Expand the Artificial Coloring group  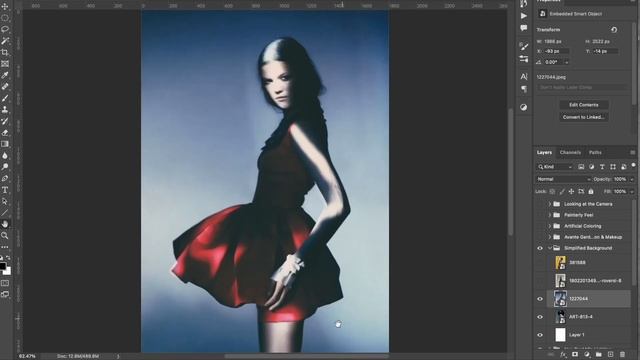pos(550,226)
